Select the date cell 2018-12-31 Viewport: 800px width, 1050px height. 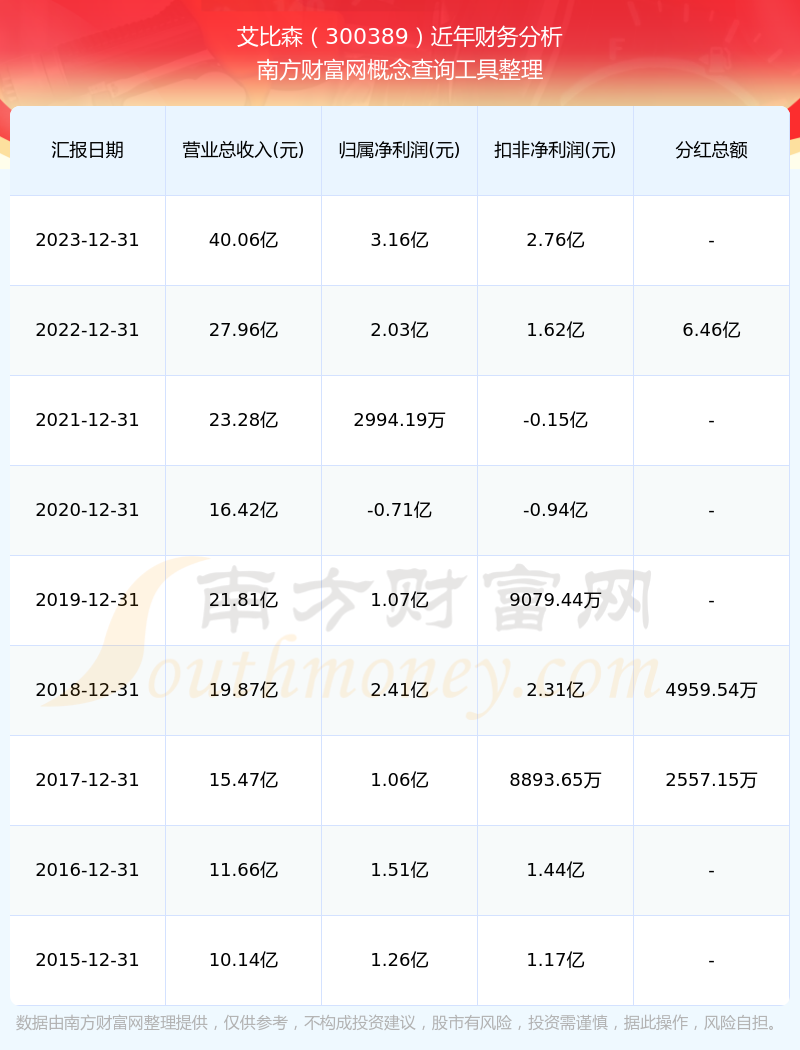[88, 690]
